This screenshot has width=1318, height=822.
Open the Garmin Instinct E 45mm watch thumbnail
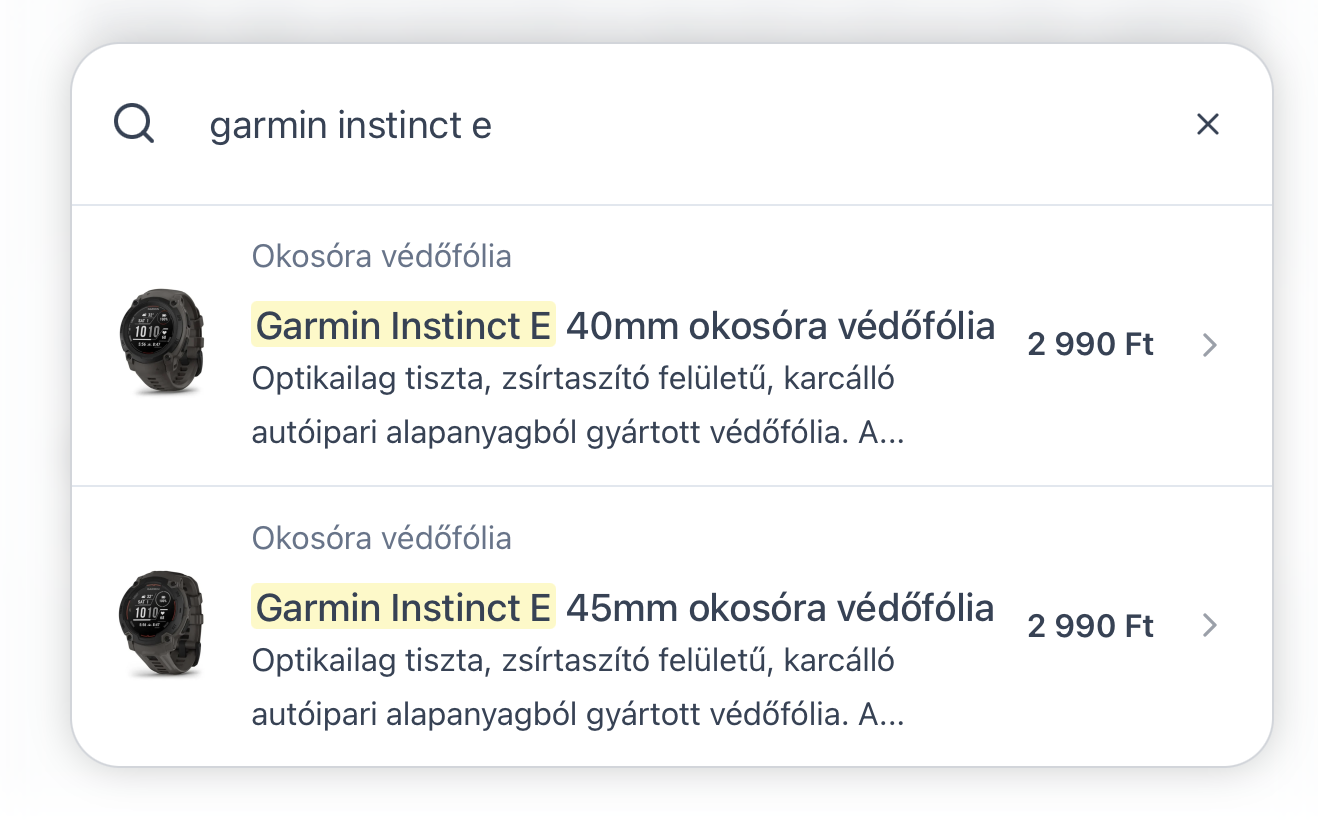[x=161, y=623]
